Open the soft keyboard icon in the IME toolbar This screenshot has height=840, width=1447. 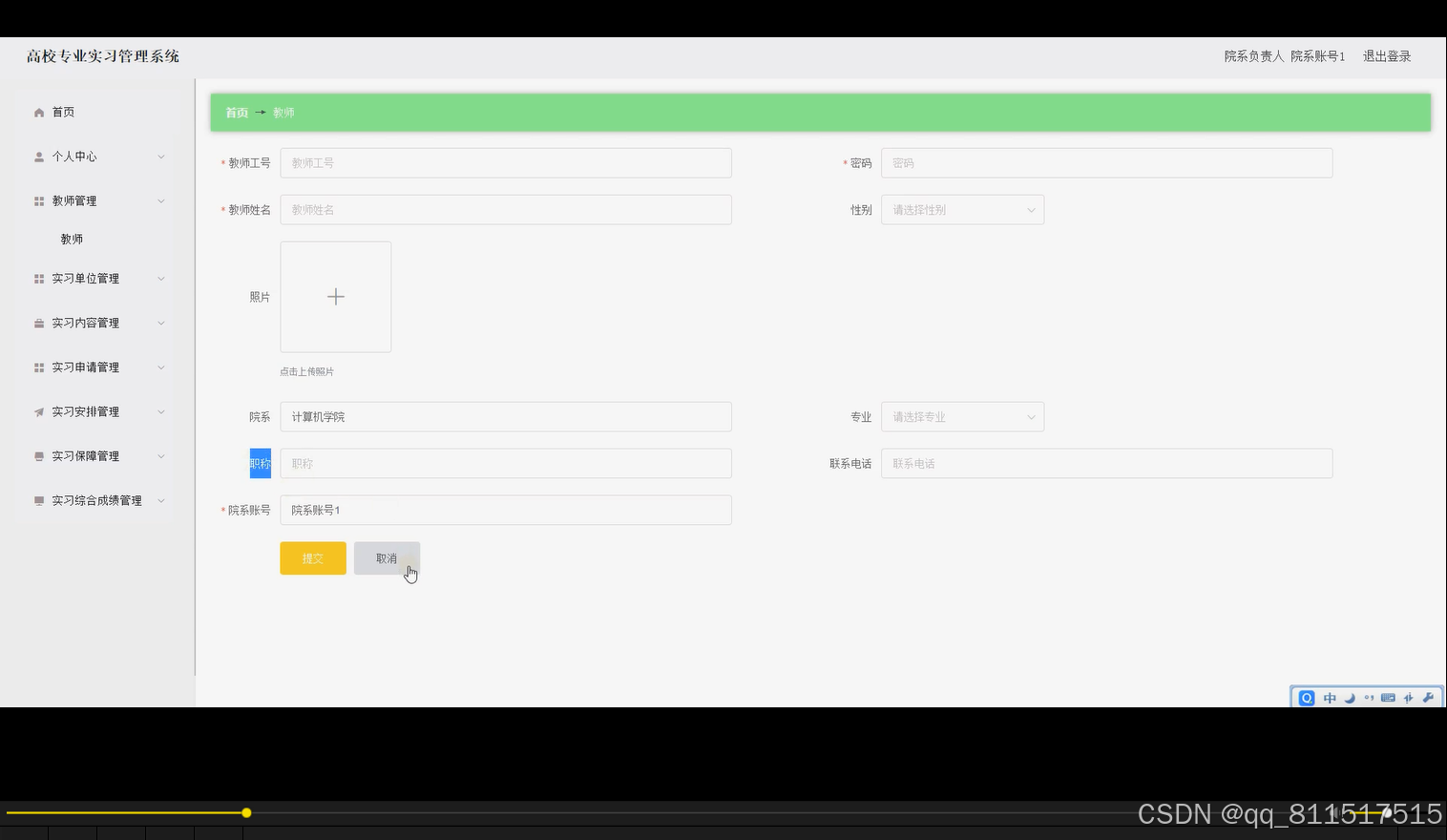click(x=1388, y=698)
